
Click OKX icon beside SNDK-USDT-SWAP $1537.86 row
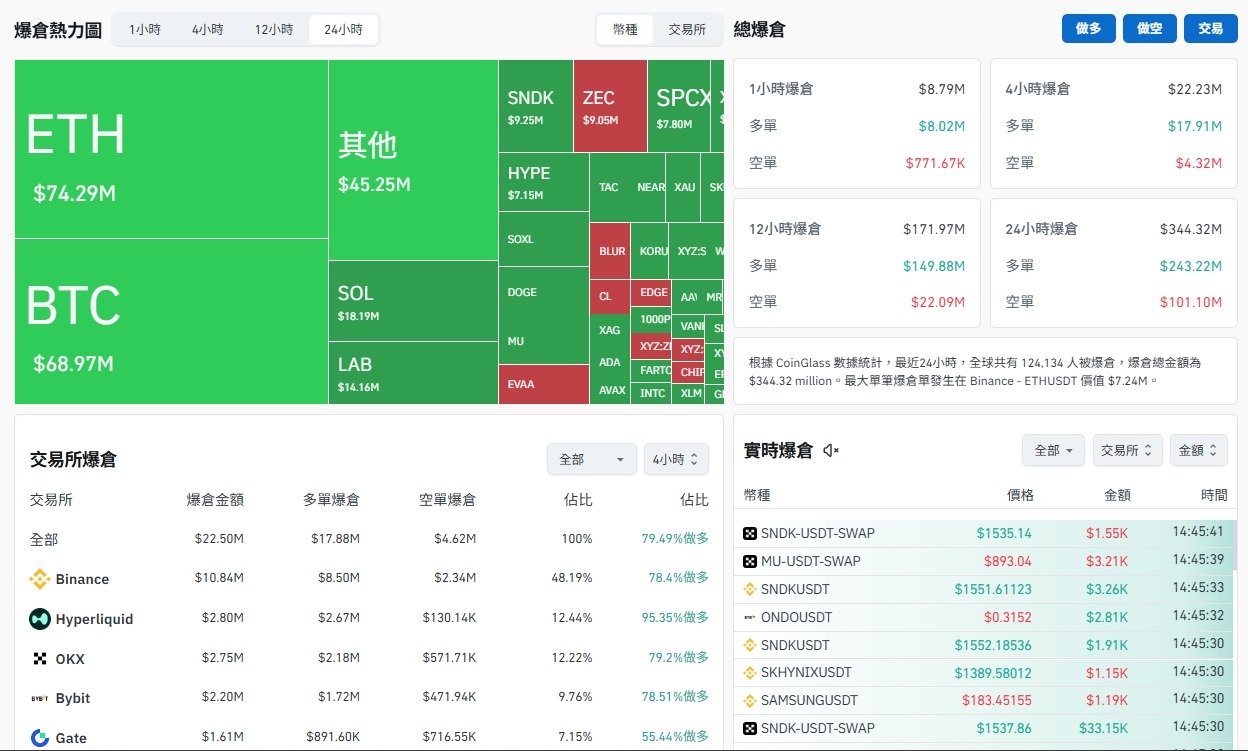[x=750, y=728]
